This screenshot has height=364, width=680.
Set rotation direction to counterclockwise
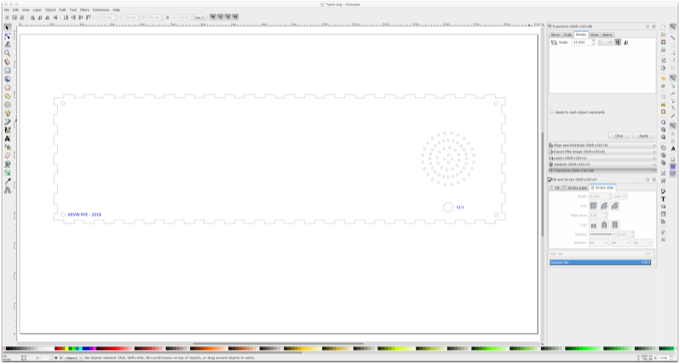[618, 43]
